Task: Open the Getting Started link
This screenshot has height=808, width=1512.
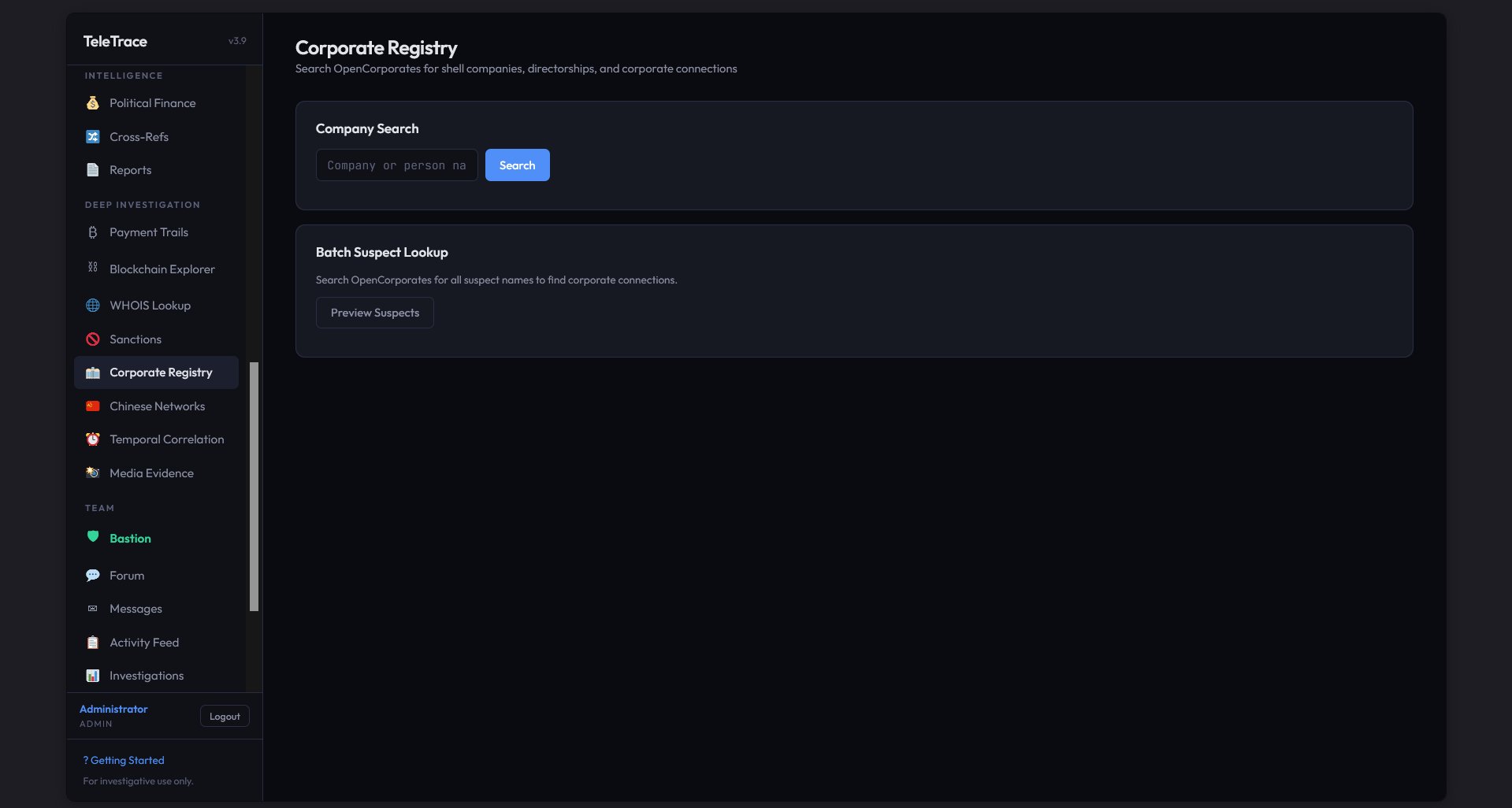Action: tap(123, 760)
